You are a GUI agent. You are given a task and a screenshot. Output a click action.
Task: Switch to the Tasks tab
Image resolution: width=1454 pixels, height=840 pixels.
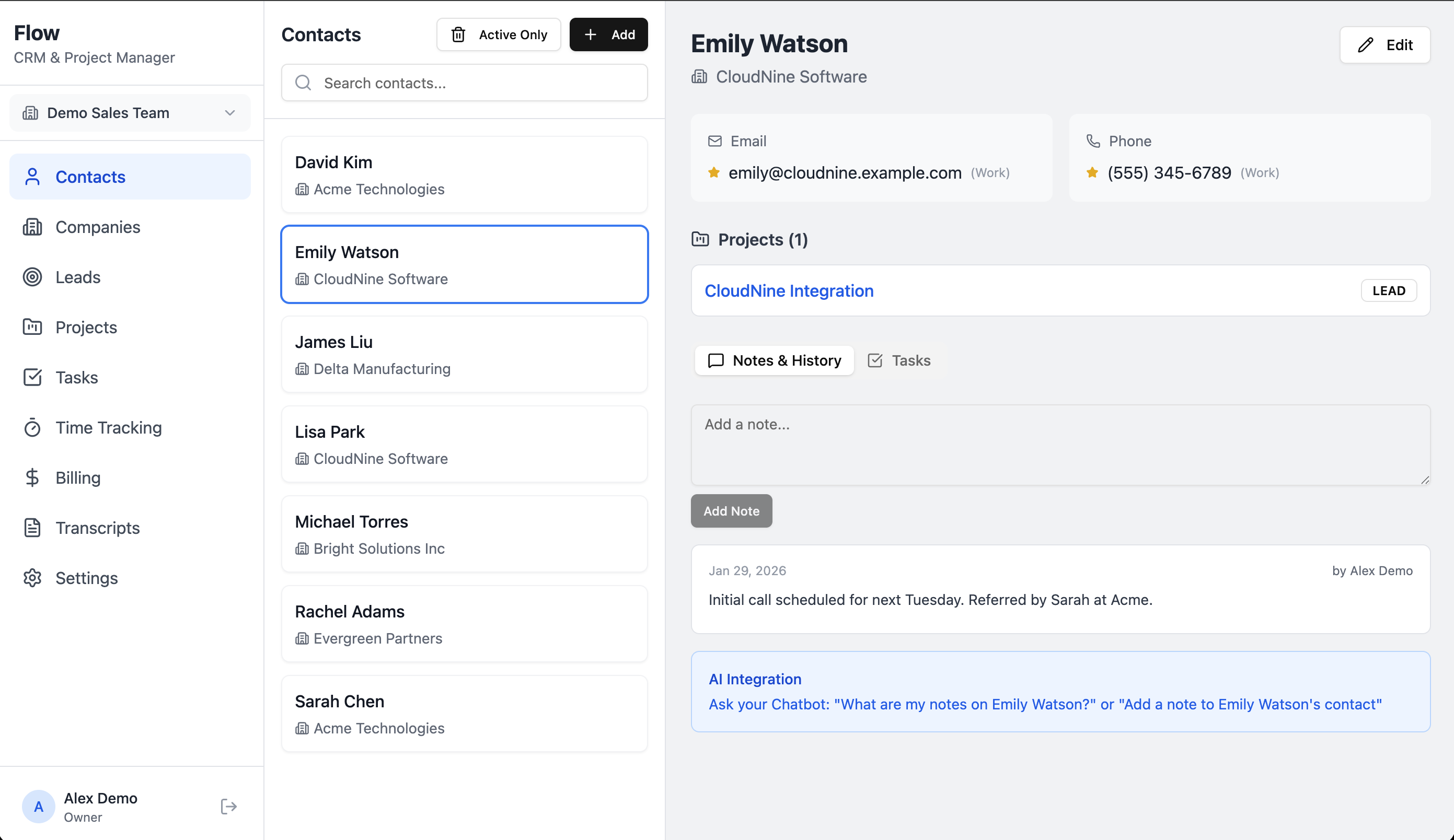898,360
